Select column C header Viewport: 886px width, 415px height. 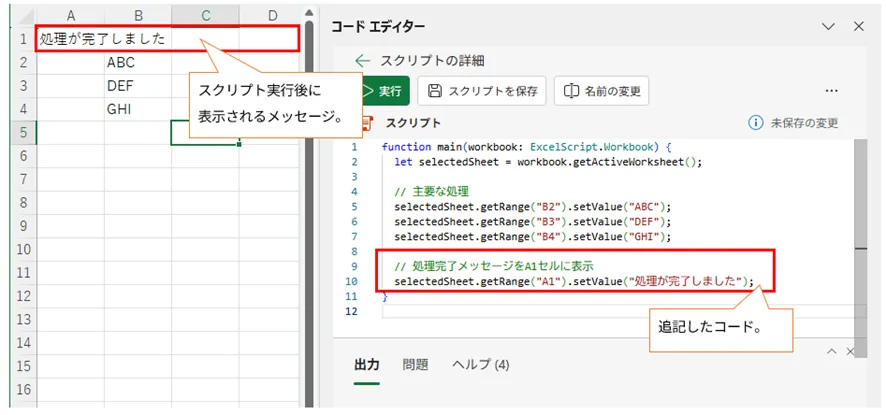205,16
